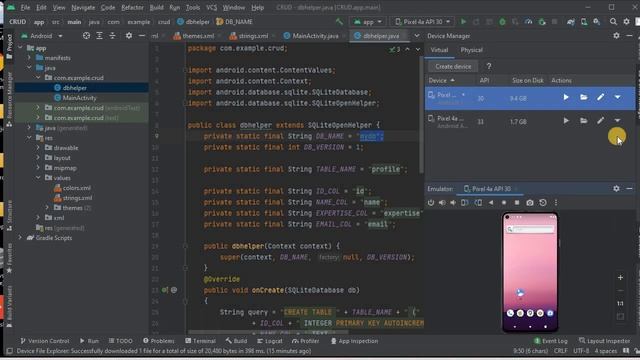Open Pixel 4a API 31 actions dropdown arrow
This screenshot has height=360, width=640.
[x=618, y=121]
